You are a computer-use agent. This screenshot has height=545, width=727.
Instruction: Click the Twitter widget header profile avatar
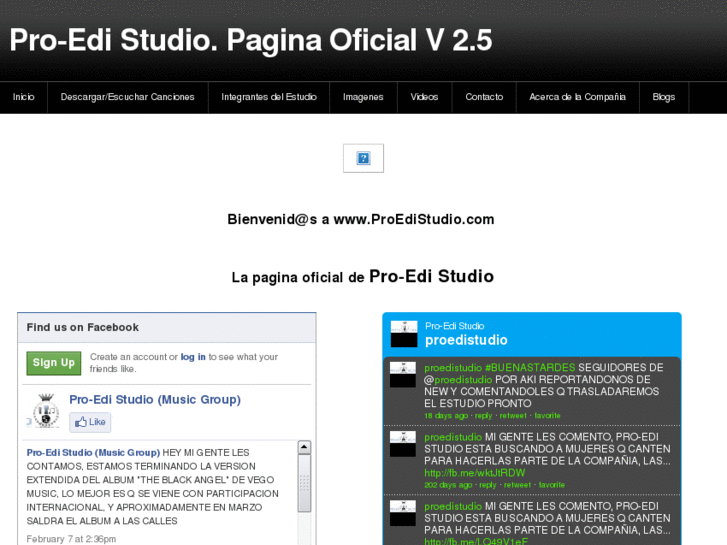tap(404, 333)
